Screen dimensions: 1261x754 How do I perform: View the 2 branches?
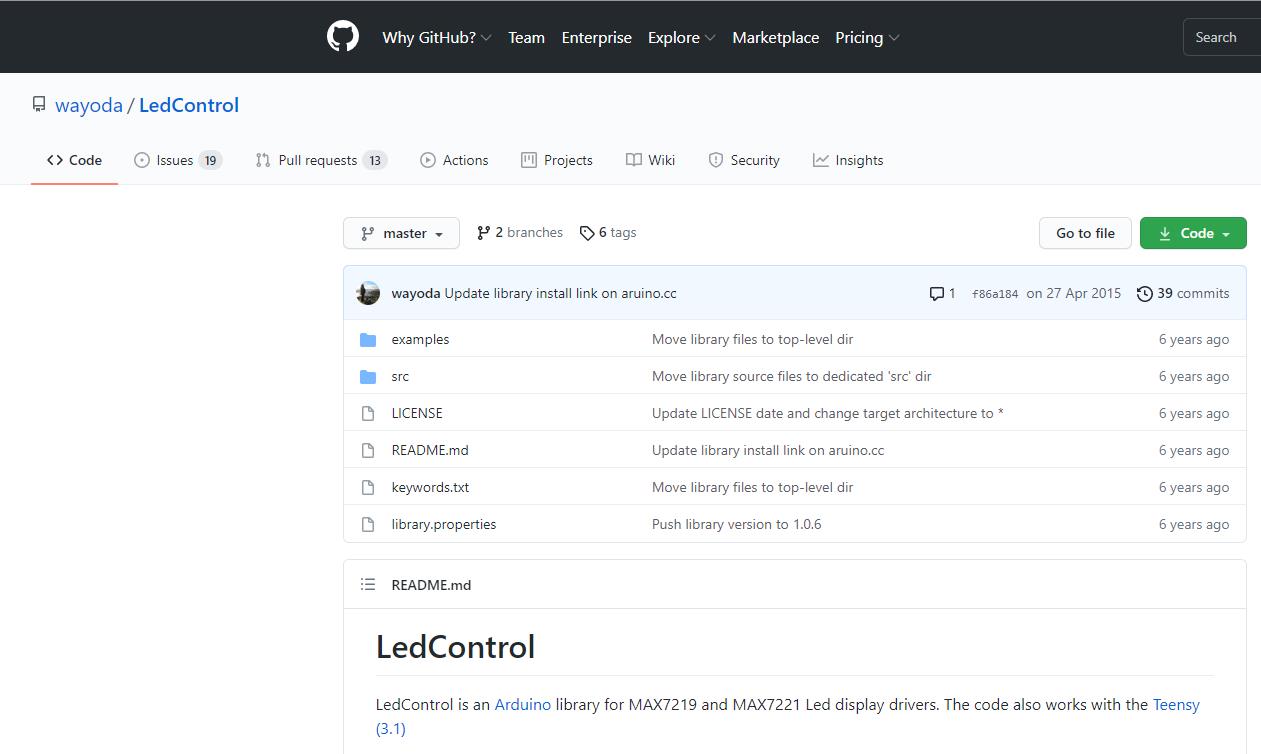[x=520, y=232]
